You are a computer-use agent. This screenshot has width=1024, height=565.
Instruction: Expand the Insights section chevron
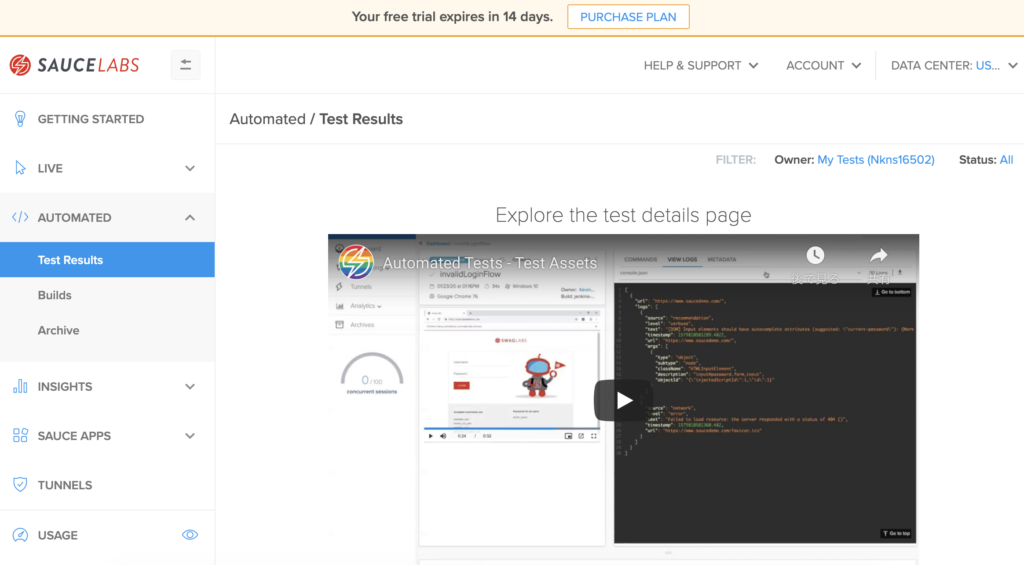coord(190,387)
